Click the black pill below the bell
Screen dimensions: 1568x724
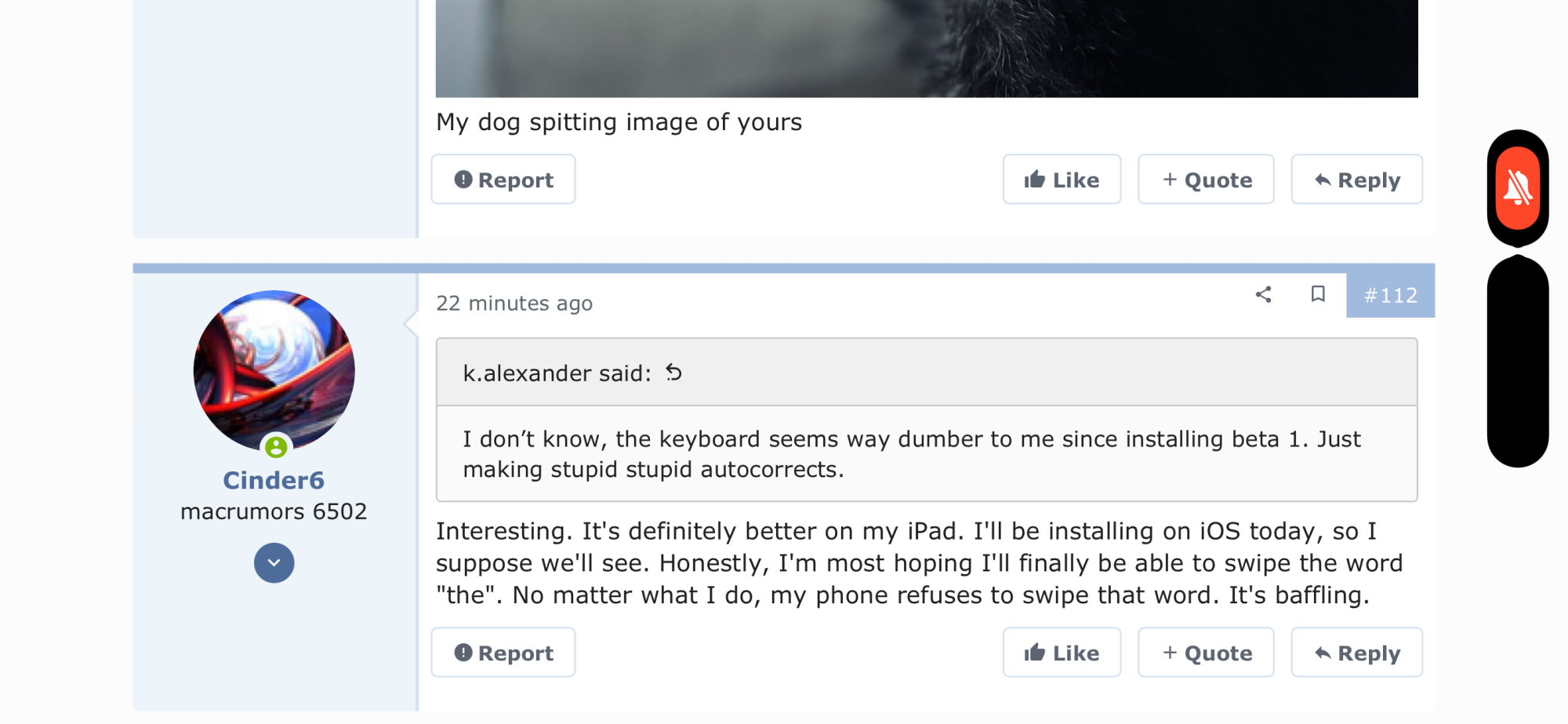point(1518,362)
